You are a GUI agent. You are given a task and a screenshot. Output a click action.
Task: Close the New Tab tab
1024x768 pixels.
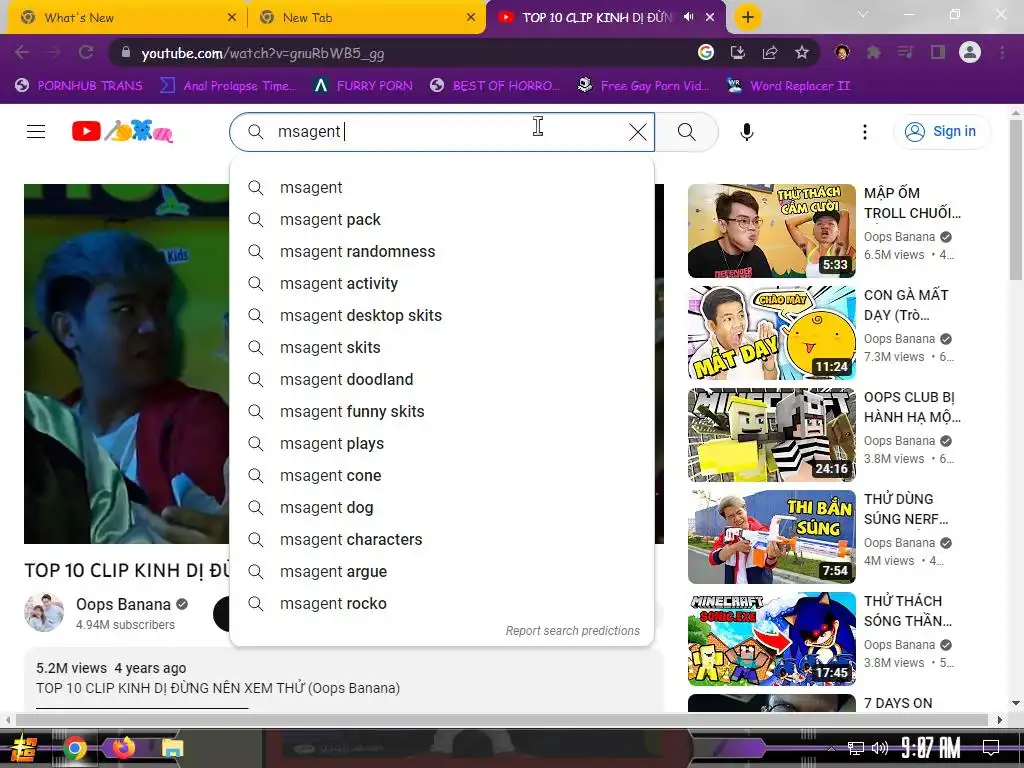click(471, 18)
